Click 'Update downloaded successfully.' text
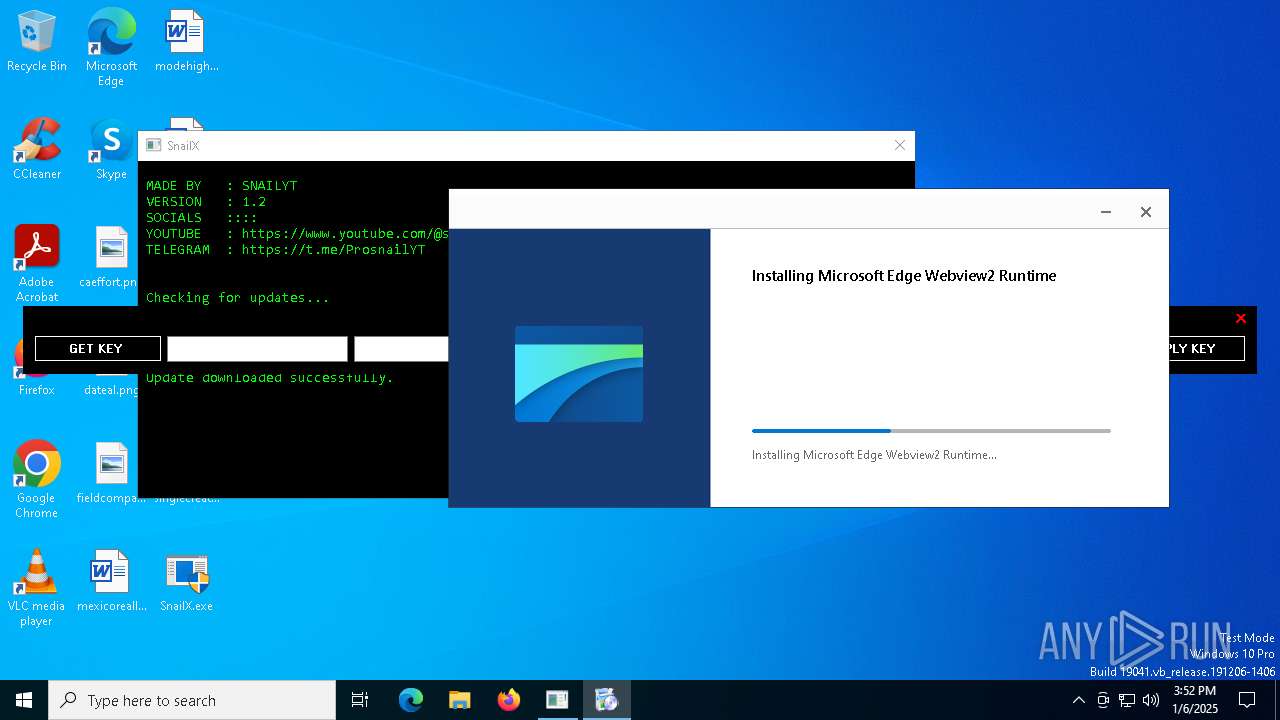The width and height of the screenshot is (1280, 720). coord(270,378)
